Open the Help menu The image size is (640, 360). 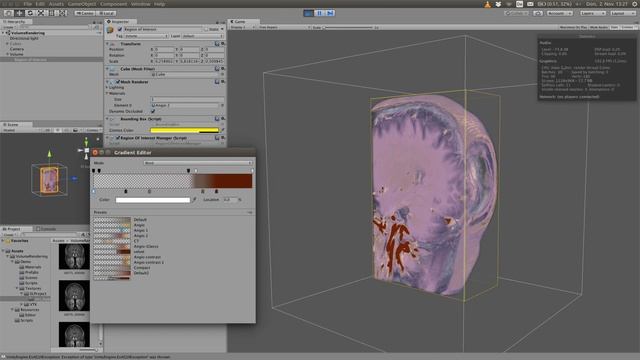click(160, 4)
